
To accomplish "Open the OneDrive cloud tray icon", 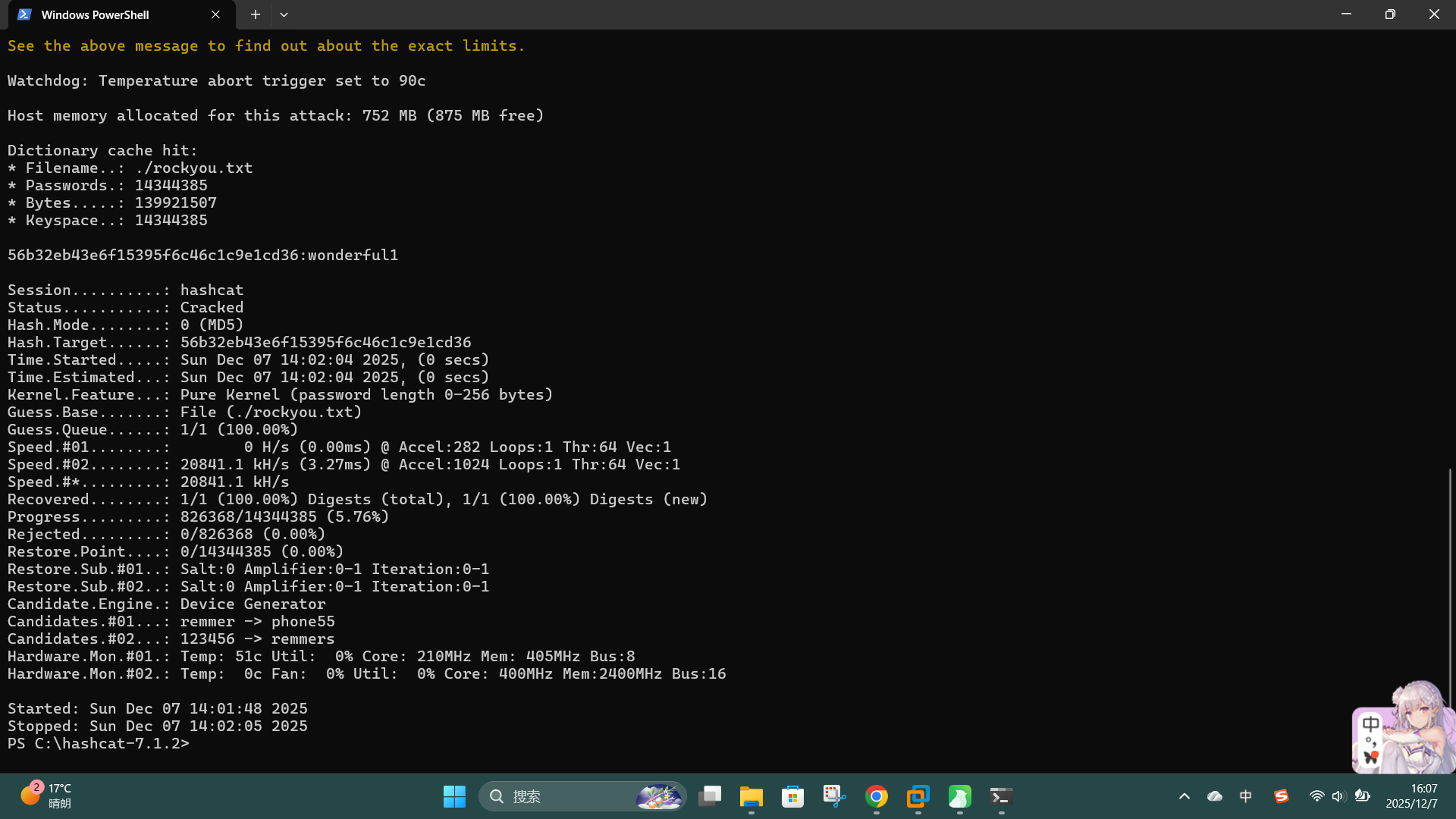I will pyautogui.click(x=1215, y=796).
